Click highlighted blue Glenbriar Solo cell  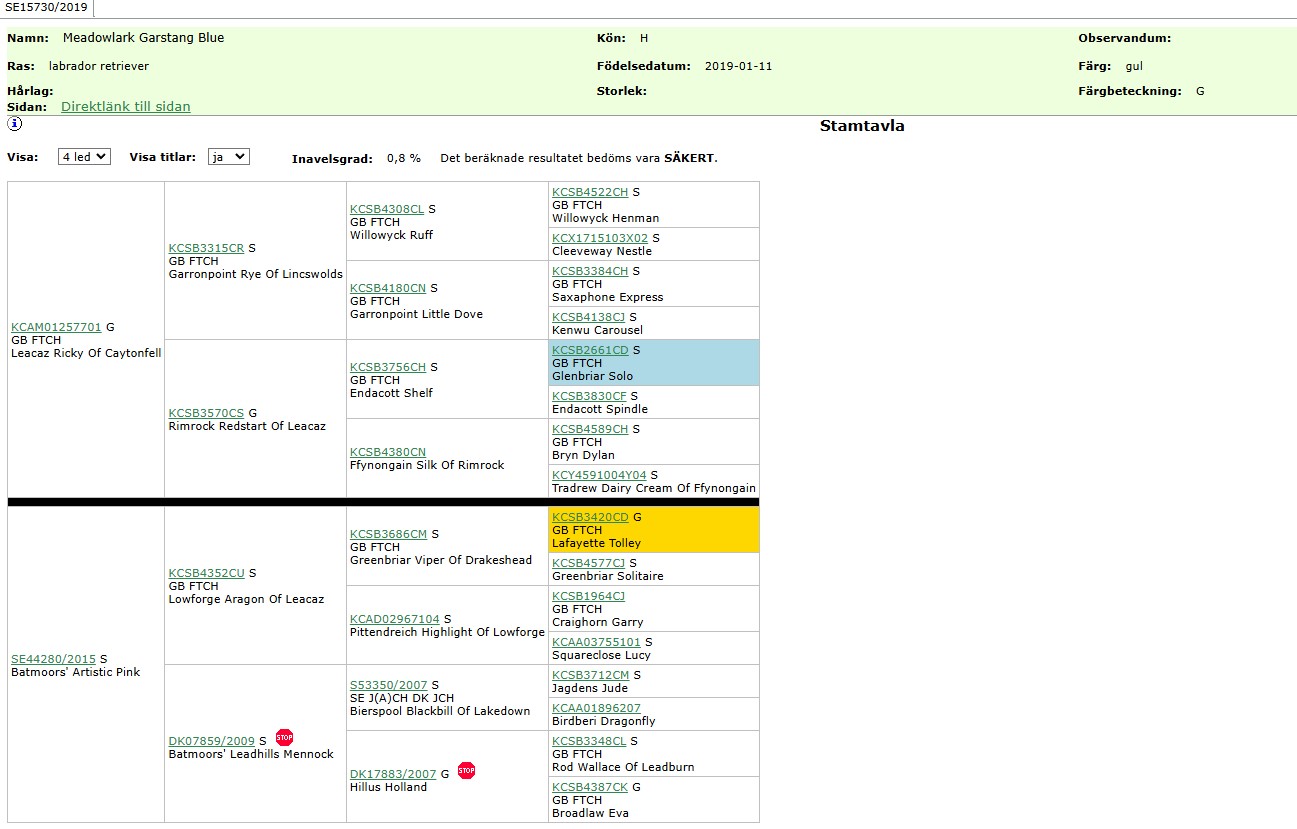653,363
